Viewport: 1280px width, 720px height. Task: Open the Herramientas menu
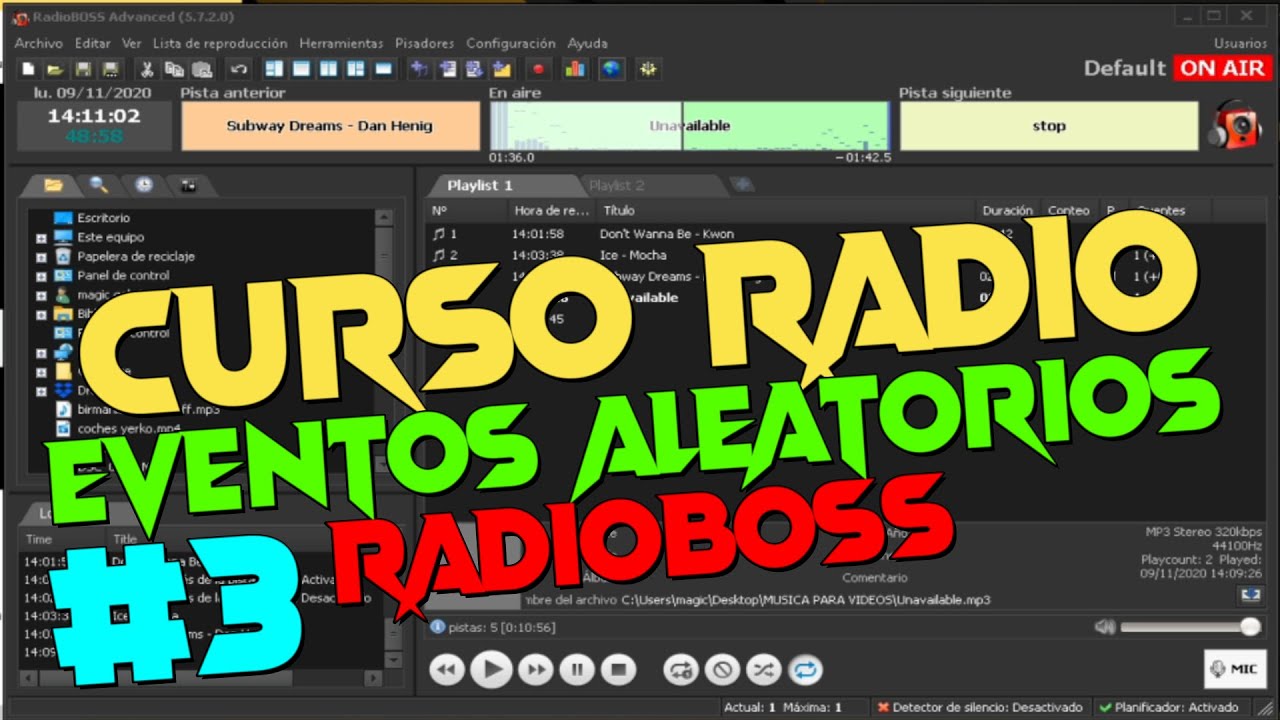click(341, 44)
